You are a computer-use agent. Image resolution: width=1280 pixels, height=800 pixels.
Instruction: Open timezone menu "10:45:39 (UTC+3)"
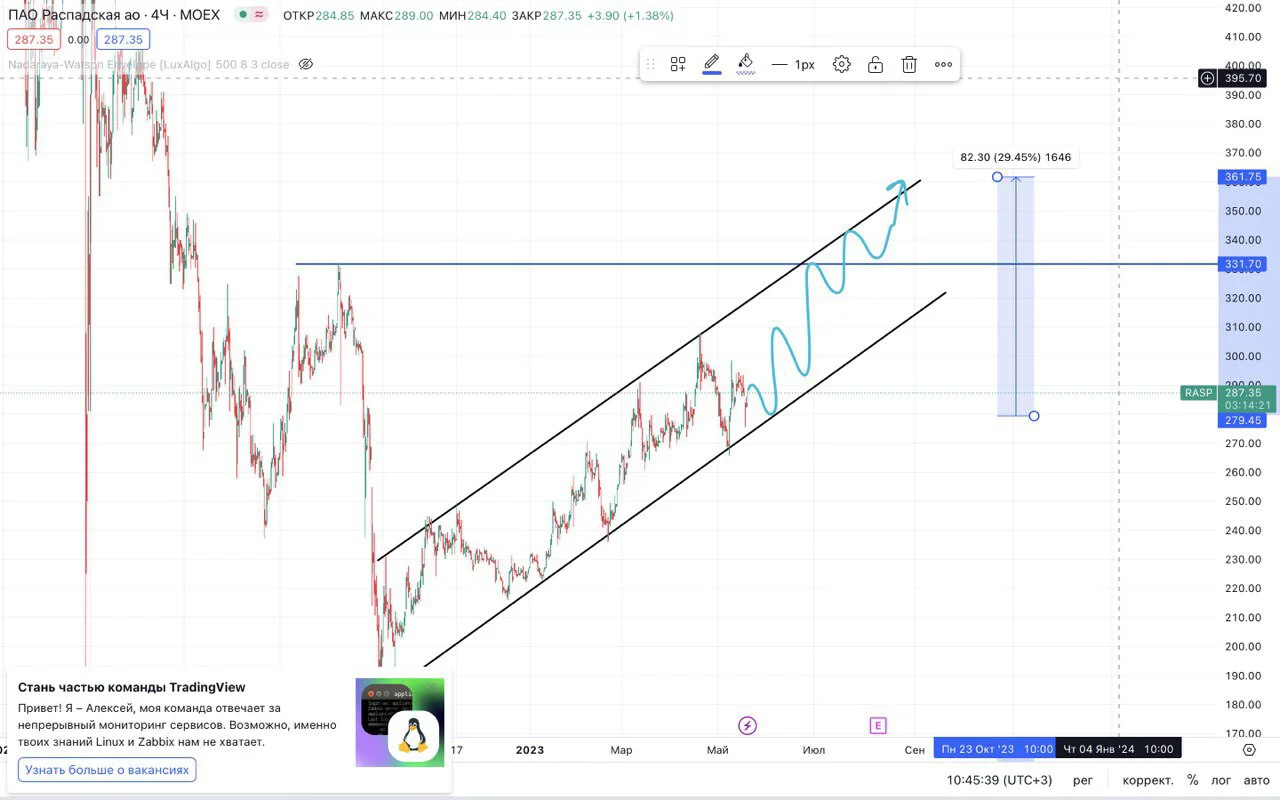coord(1000,779)
